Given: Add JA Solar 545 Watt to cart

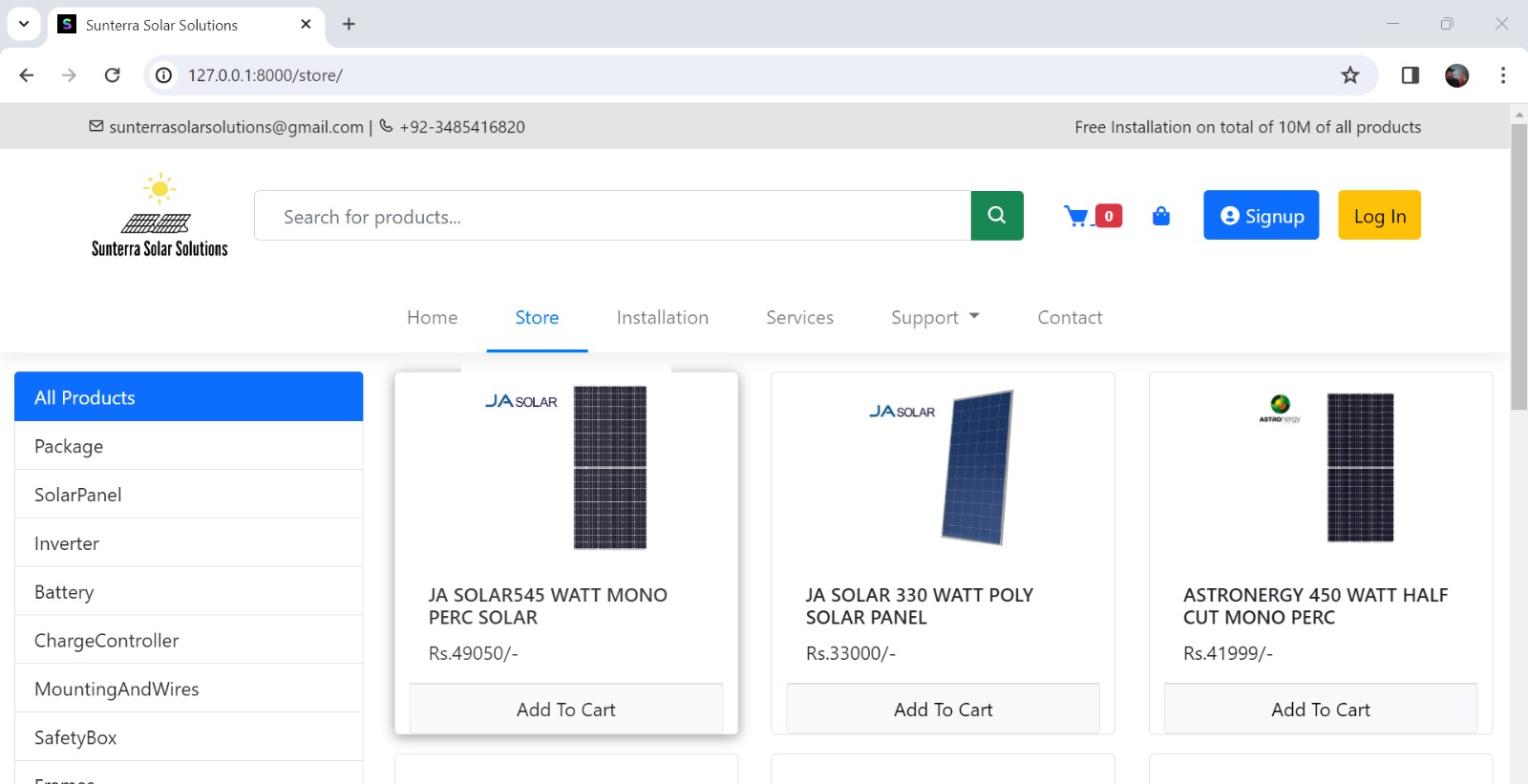Looking at the screenshot, I should coord(566,710).
